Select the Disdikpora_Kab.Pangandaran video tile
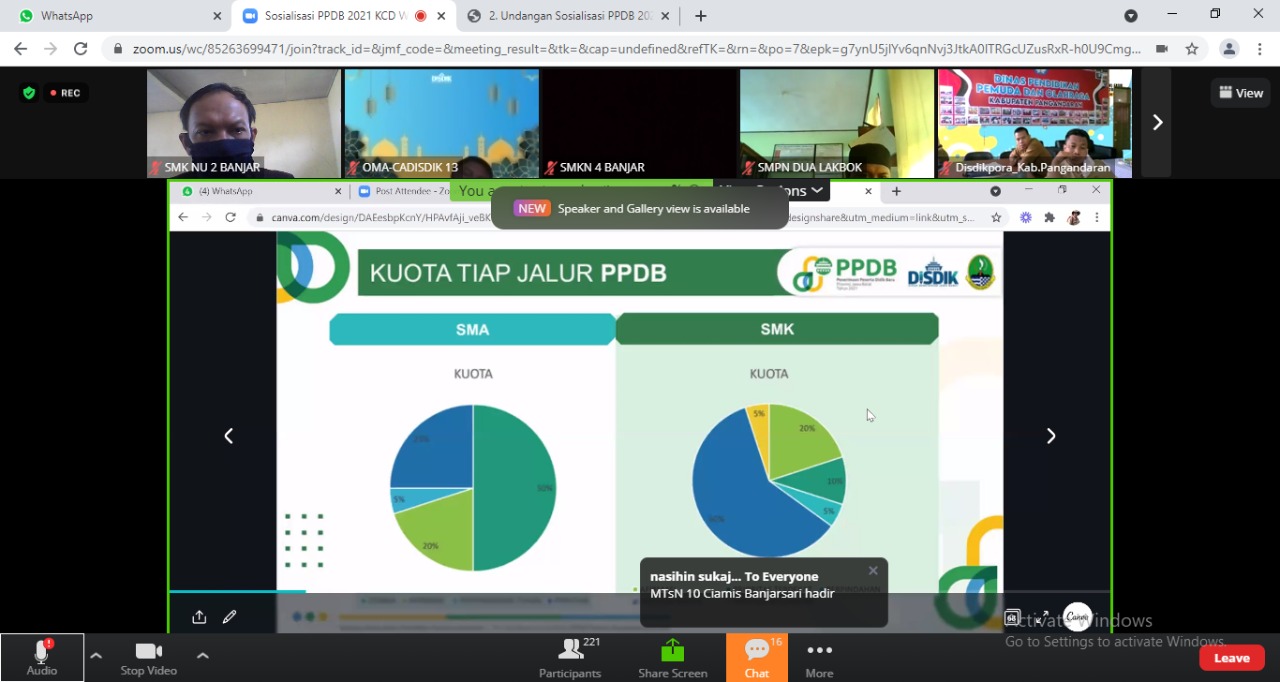The width and height of the screenshot is (1280, 682). (1035, 123)
